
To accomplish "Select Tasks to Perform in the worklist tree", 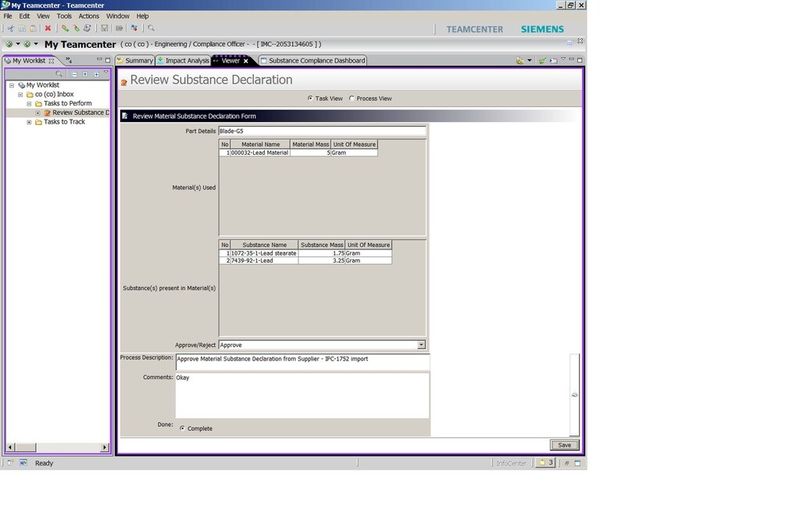I will click(68, 104).
